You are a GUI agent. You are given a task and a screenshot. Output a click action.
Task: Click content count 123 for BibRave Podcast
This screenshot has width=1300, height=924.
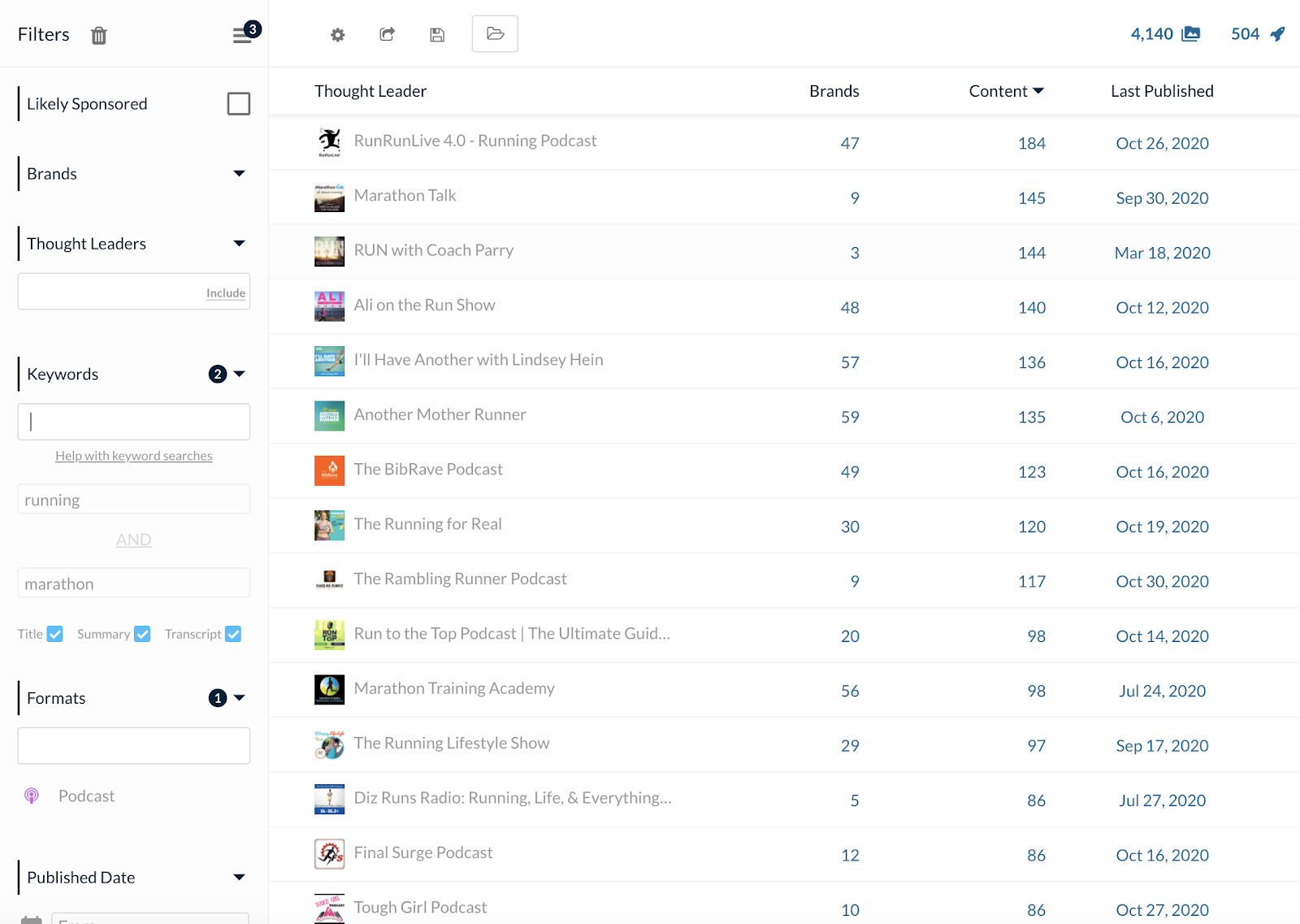[x=1032, y=472]
